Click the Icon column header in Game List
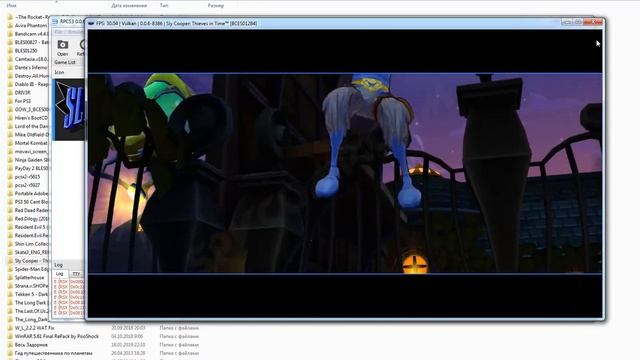 59,72
